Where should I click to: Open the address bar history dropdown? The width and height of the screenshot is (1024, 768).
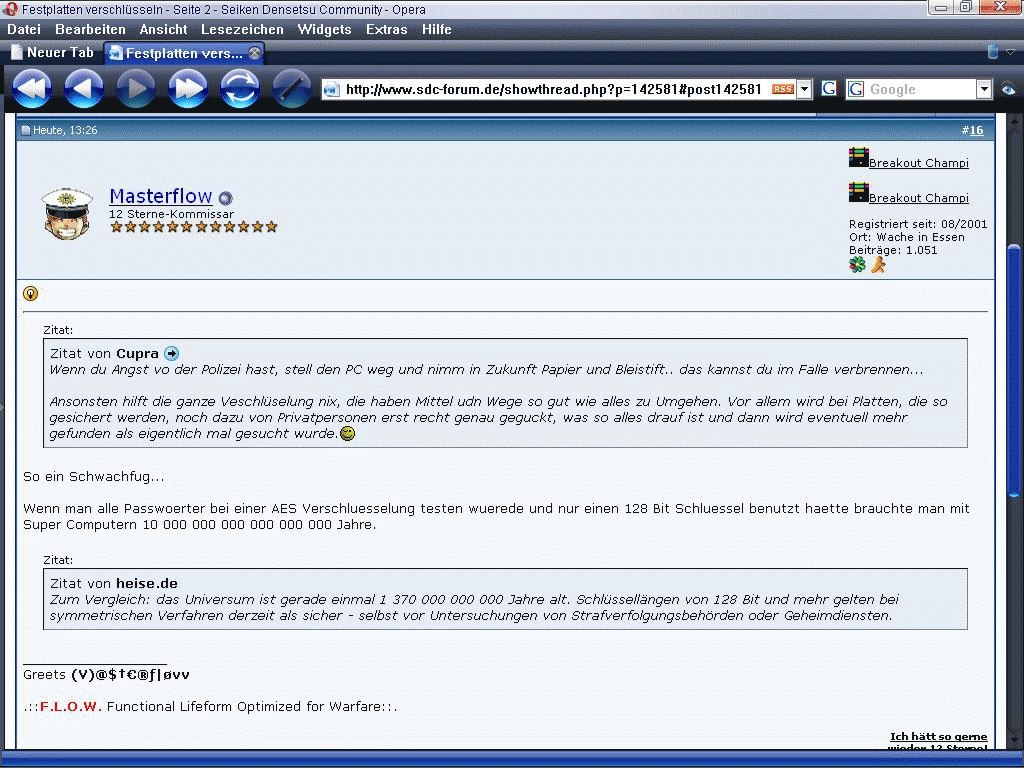pyautogui.click(x=805, y=89)
